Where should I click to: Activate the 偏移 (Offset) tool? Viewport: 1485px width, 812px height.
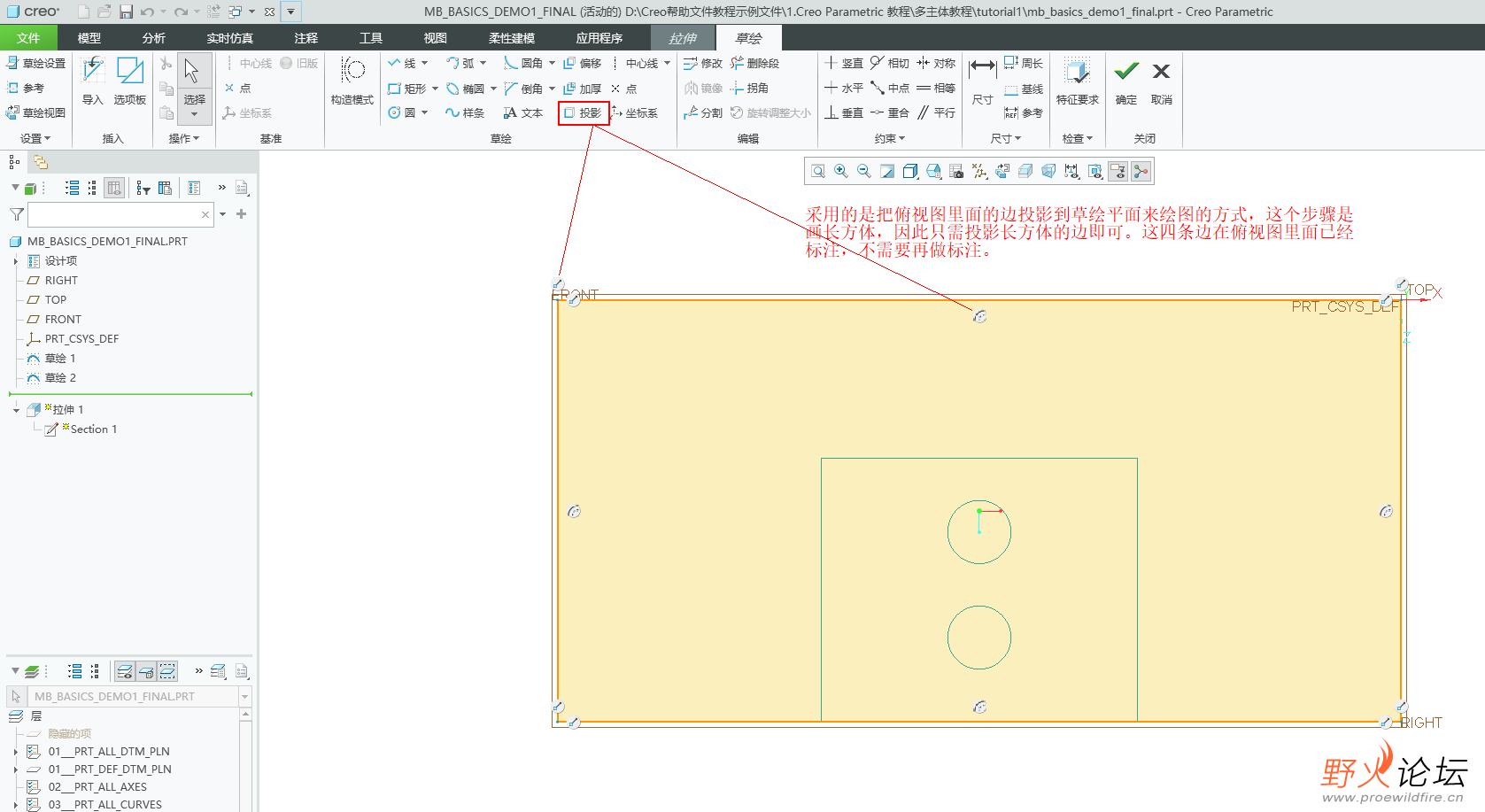pos(583,63)
